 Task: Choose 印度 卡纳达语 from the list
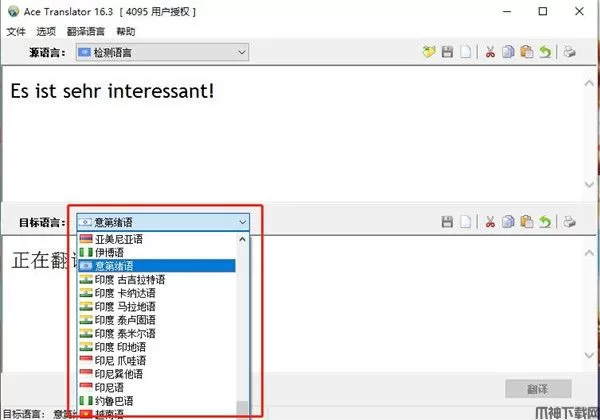tap(157, 293)
